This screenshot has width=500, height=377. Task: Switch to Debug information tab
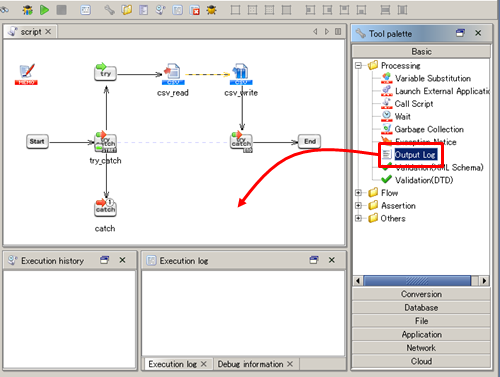tap(250, 364)
